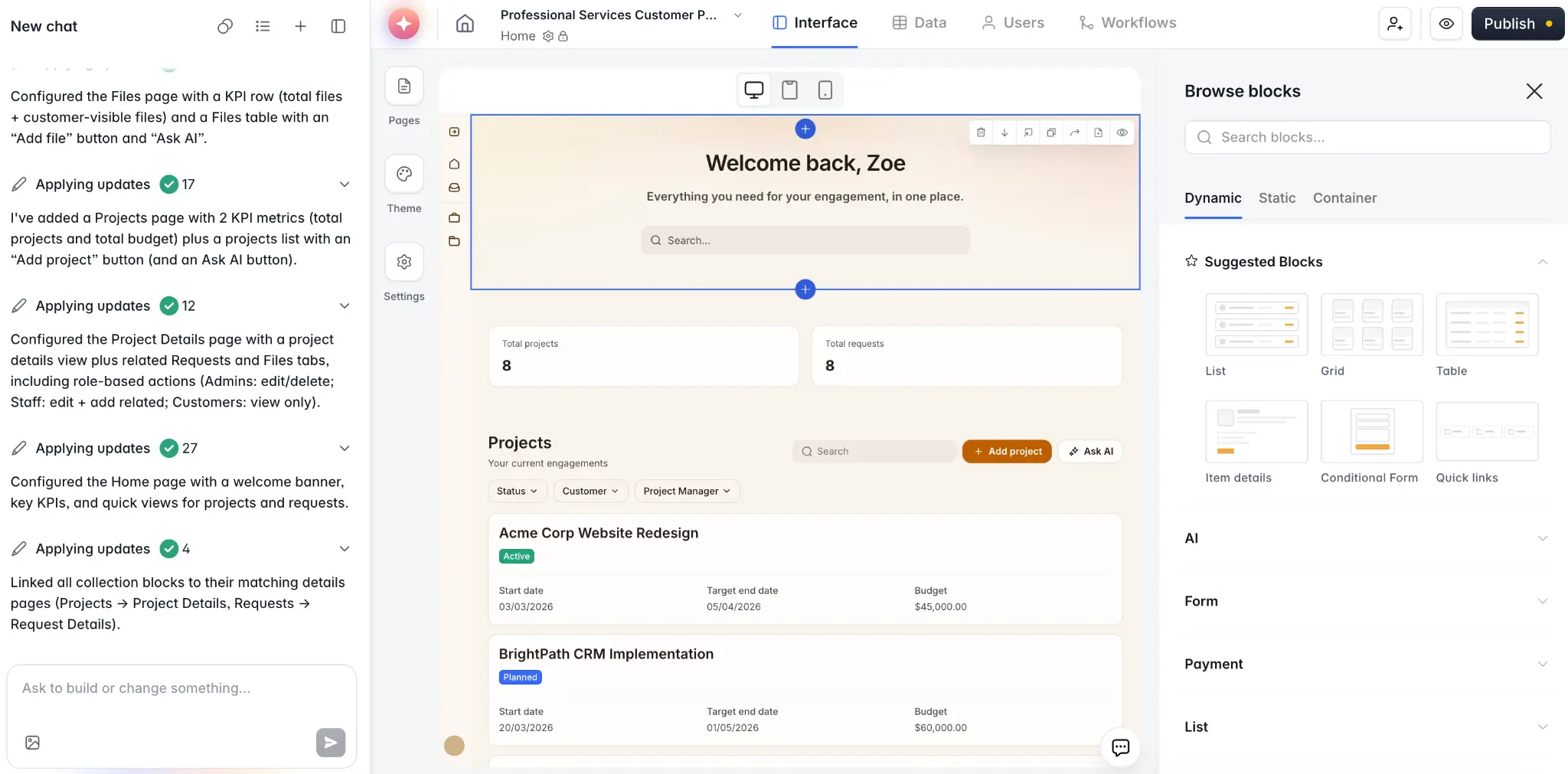Open the inbox page in the preview navigation
1568x774 pixels.
[x=454, y=187]
